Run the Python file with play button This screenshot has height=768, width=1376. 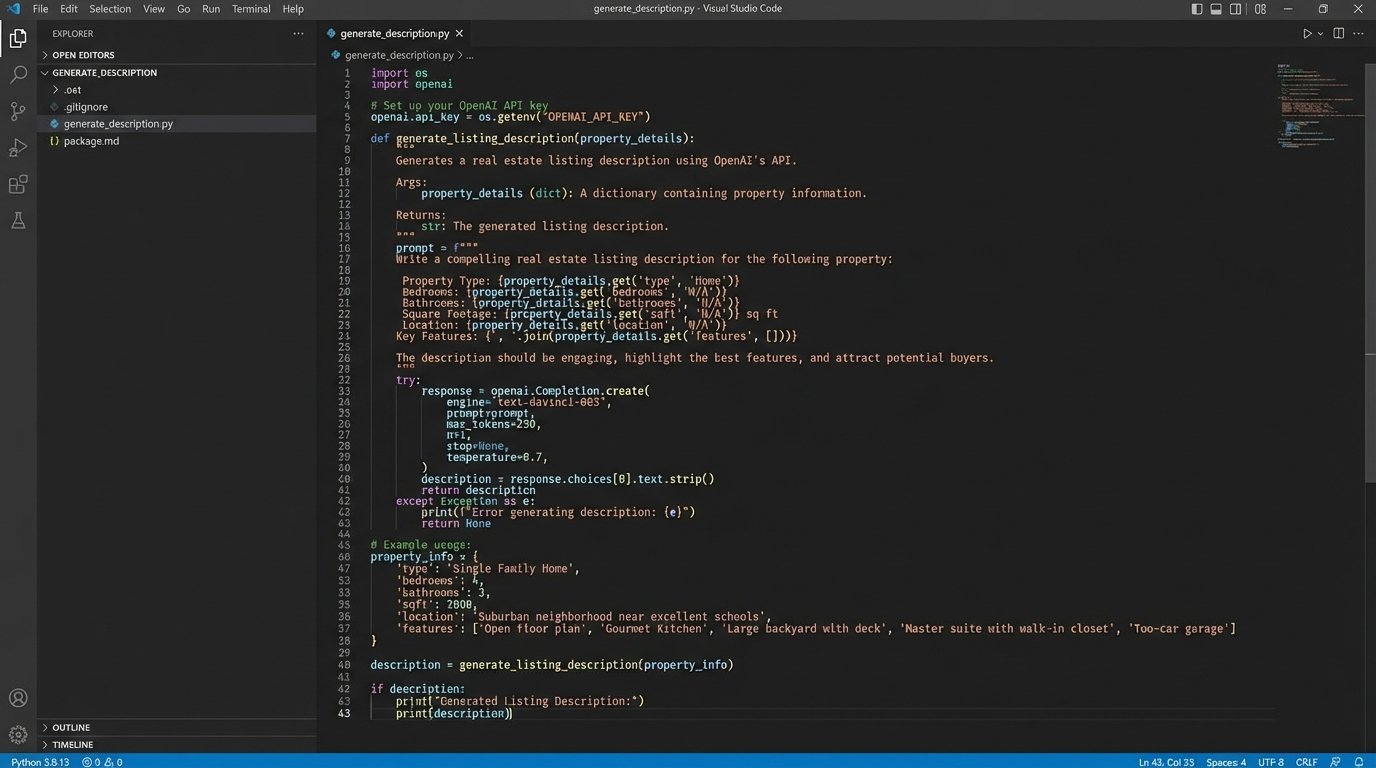(x=1306, y=33)
